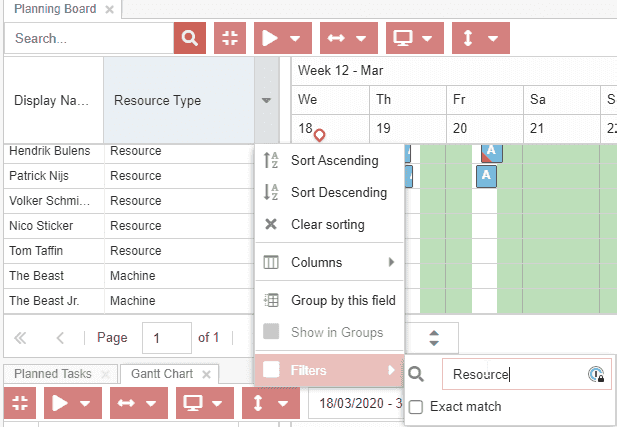The image size is (617, 427).
Task: Open the Filters submenu arrow
Action: (x=391, y=370)
